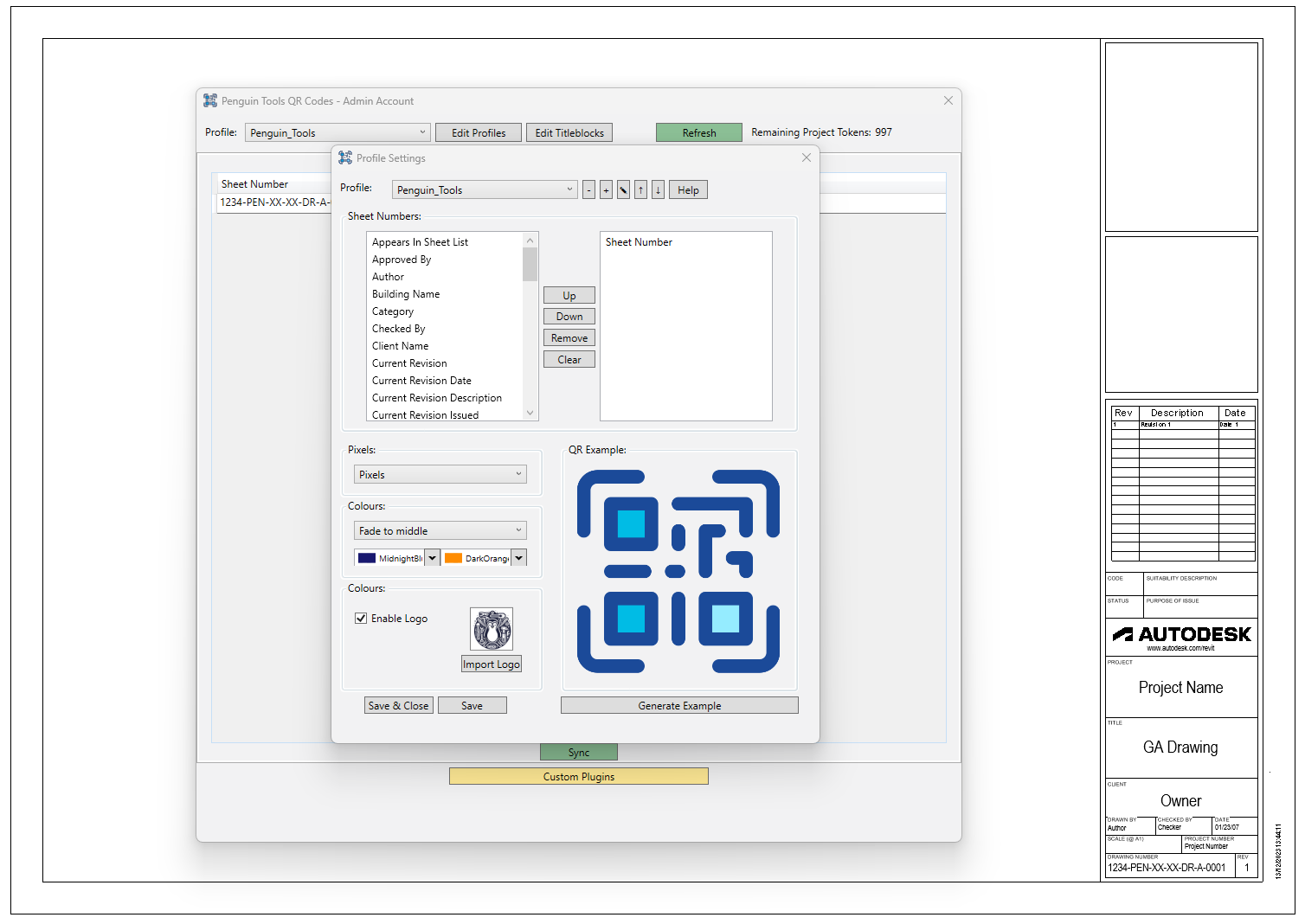1305x924 pixels.
Task: Open the Profile dropdown in the Penguin Tools QR Codes window
Action: (x=337, y=132)
